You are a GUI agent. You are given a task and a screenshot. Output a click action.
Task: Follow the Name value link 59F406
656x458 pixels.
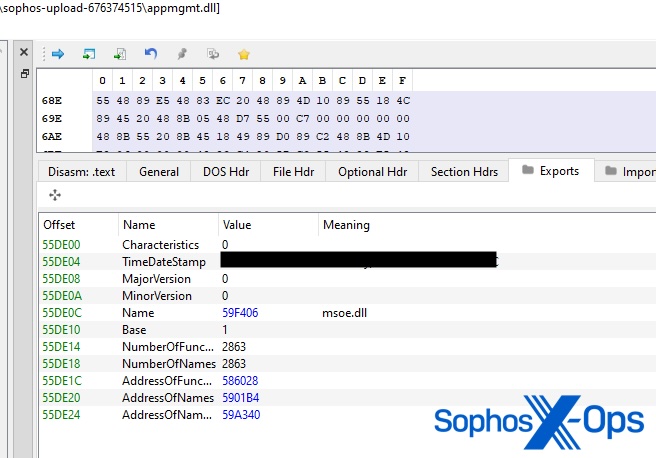click(240, 313)
